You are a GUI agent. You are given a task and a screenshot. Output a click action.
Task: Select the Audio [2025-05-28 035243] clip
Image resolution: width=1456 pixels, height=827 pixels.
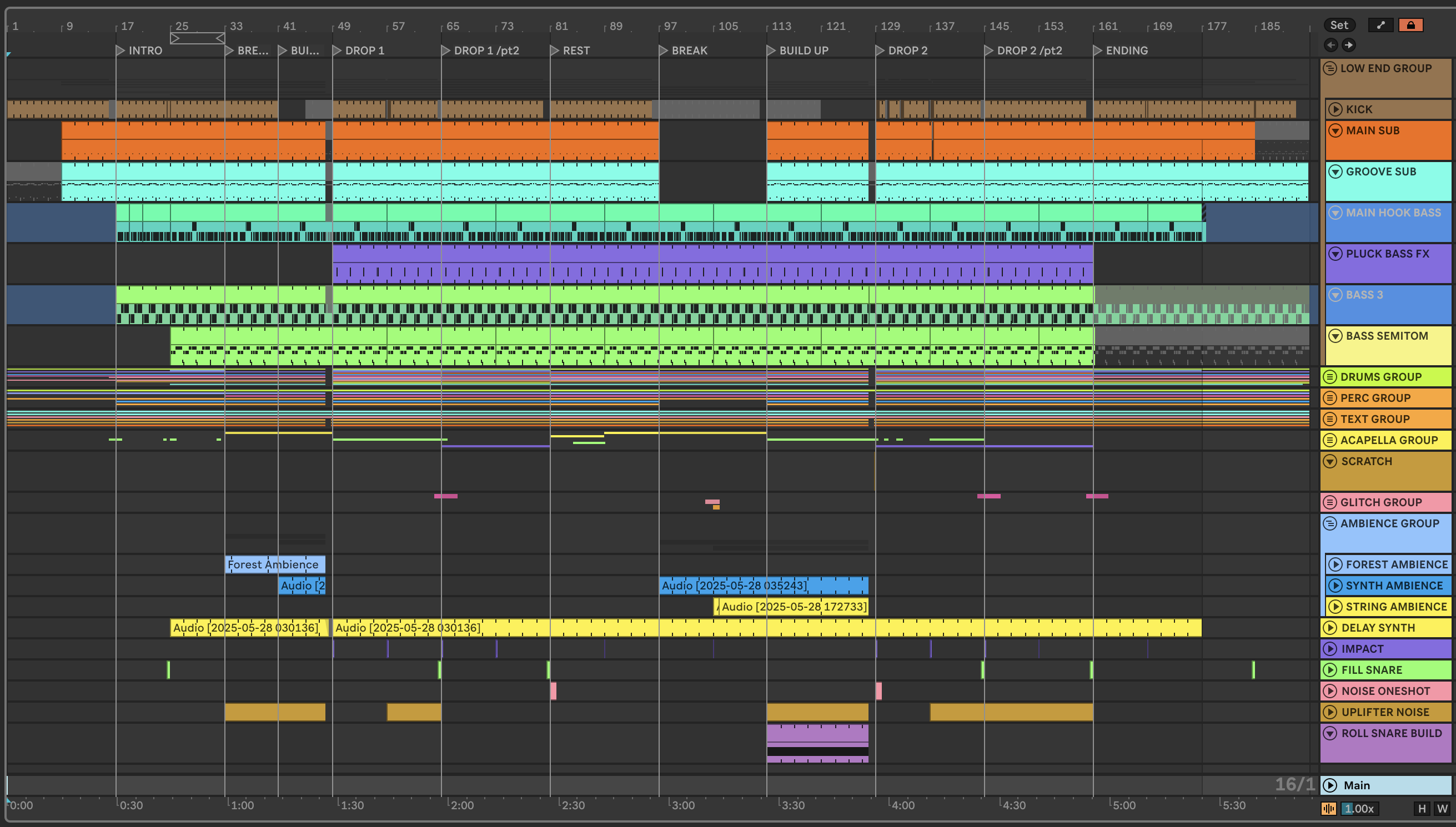coord(764,586)
